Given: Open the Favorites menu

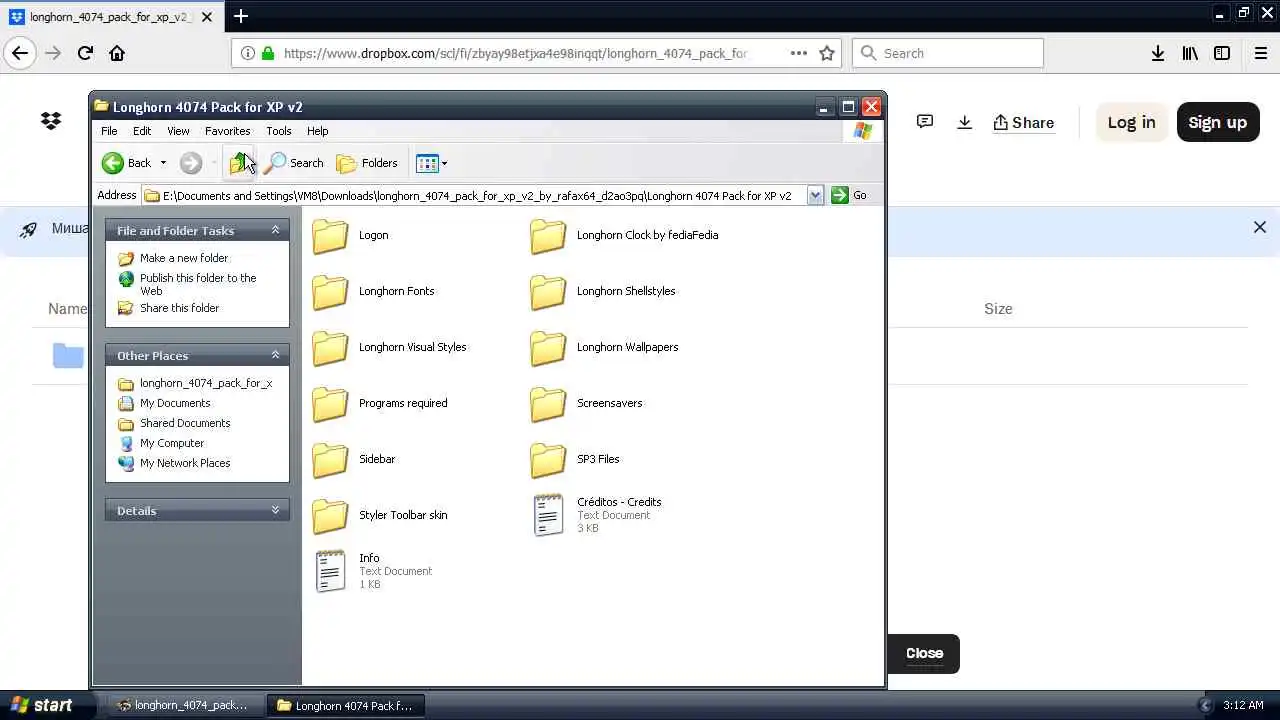Looking at the screenshot, I should (227, 131).
